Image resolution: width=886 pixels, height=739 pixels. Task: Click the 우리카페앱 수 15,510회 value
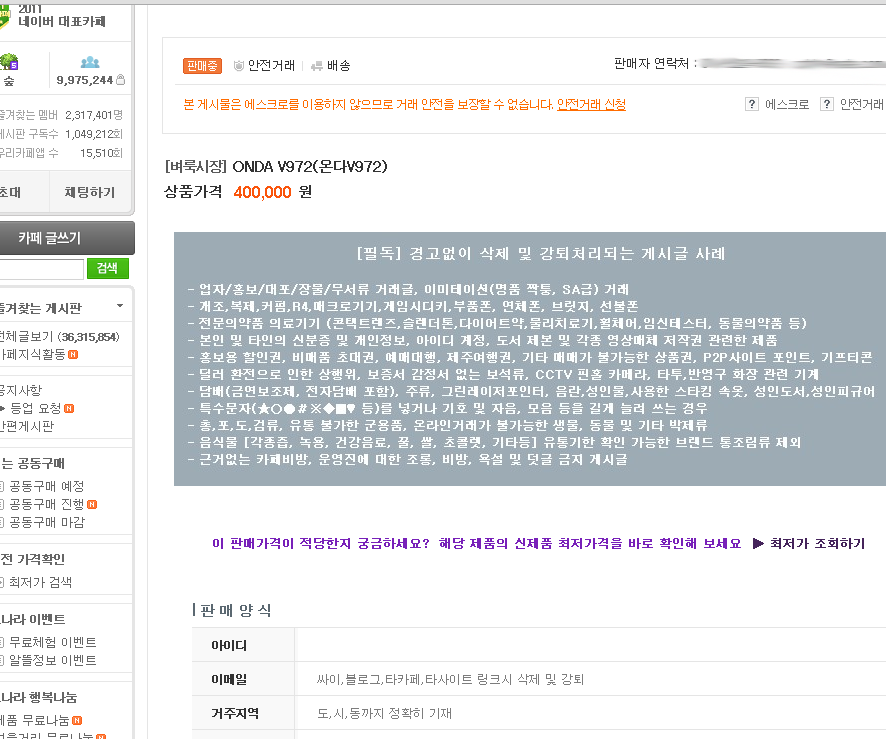101,153
